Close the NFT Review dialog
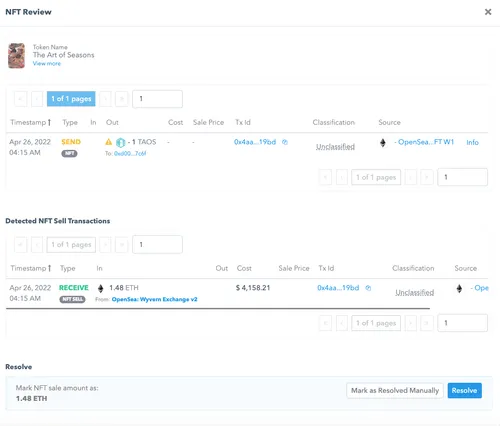This screenshot has height=426, width=500. (488, 12)
